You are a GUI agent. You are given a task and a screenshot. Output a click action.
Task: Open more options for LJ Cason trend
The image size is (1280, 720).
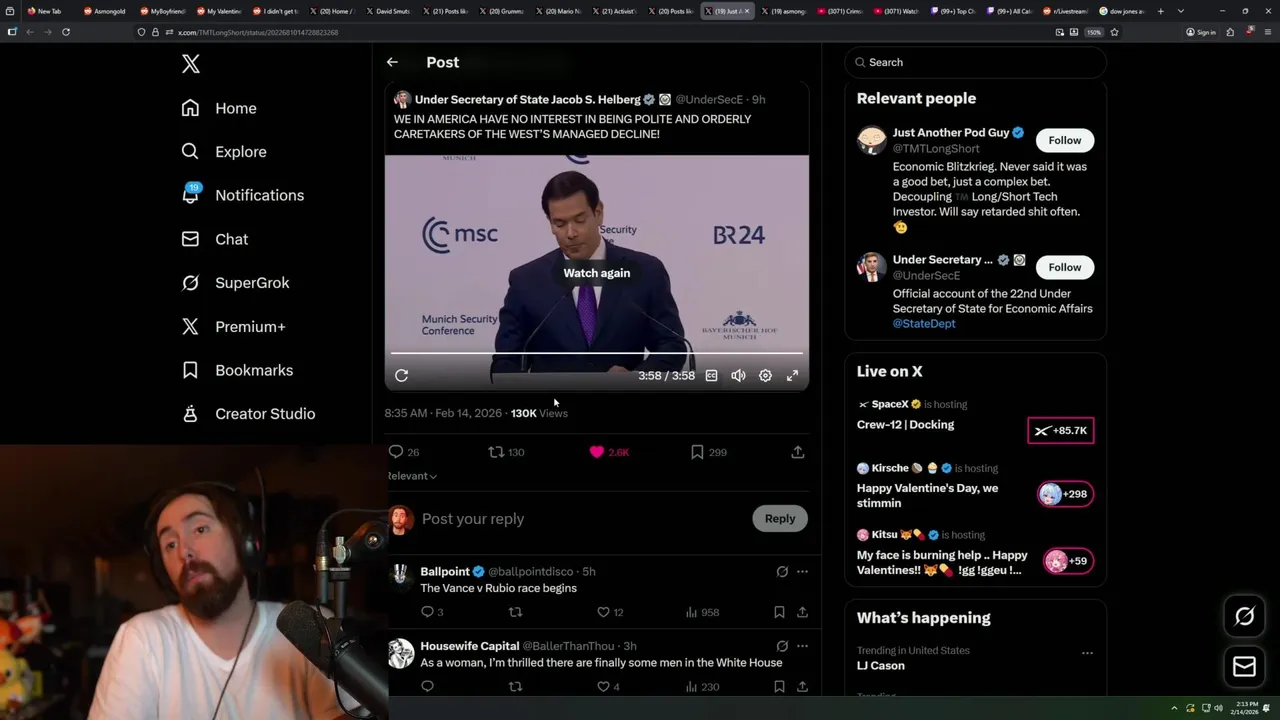coord(1087,653)
